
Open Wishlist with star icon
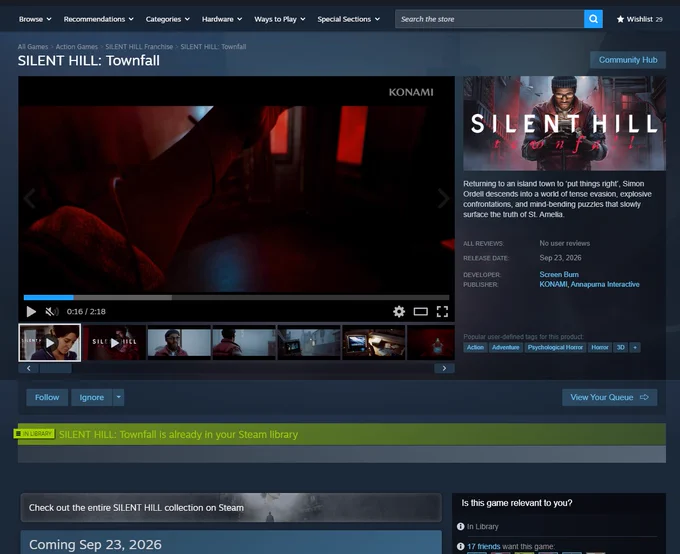[x=640, y=19]
